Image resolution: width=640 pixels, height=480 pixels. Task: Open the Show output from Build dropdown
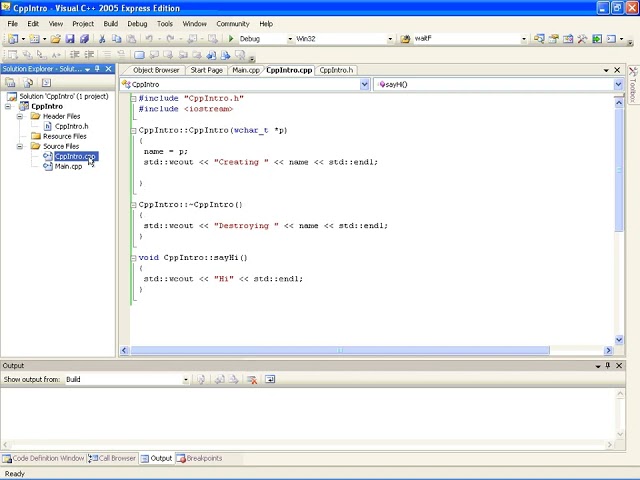[x=185, y=380]
